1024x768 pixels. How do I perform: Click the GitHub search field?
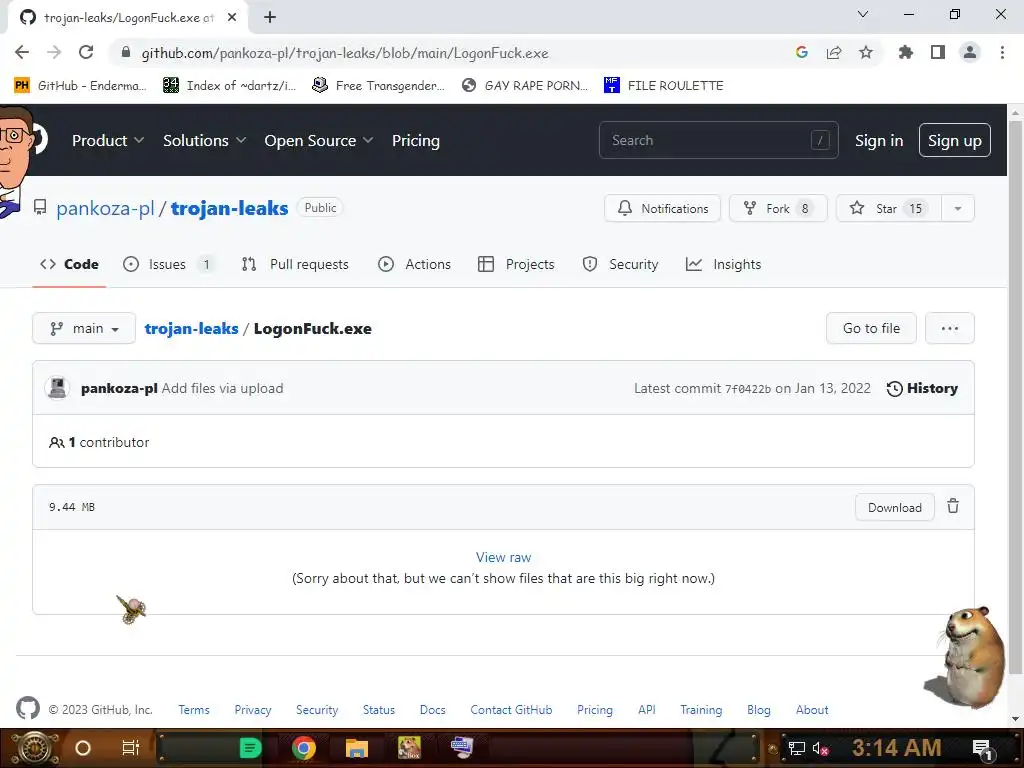pos(718,140)
